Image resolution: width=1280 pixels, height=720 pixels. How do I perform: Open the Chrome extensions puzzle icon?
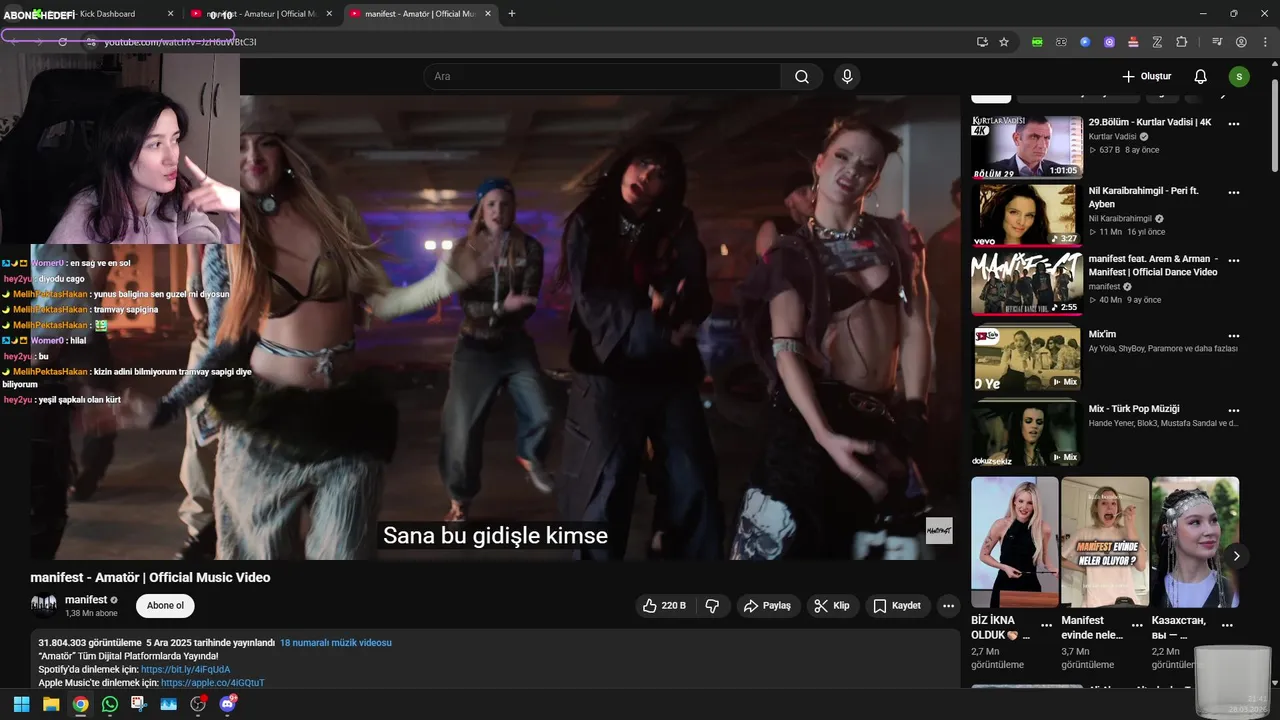(1181, 42)
